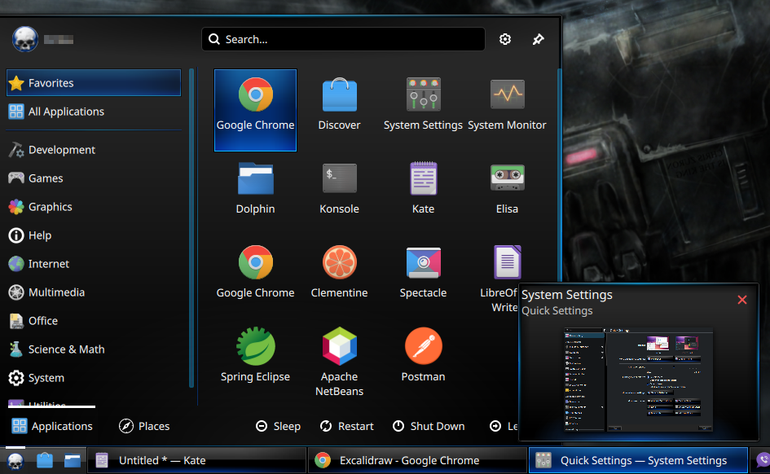
Task: Click the launcher configure gear icon
Action: (505, 39)
